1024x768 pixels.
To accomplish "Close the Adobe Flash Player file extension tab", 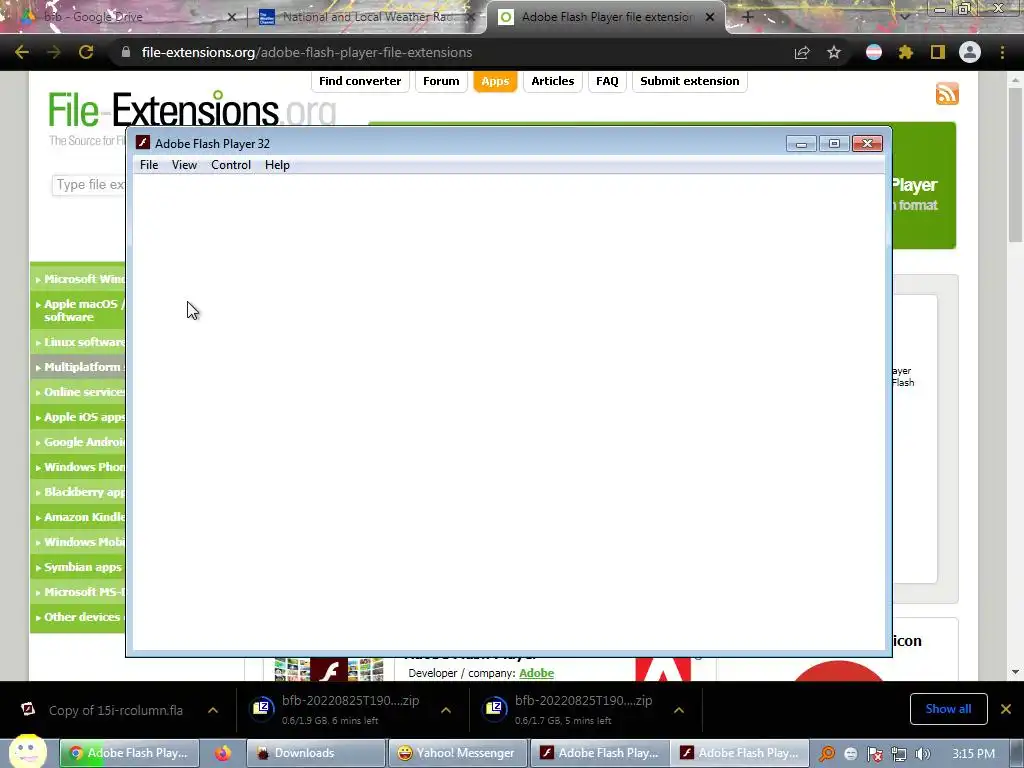I will [710, 17].
